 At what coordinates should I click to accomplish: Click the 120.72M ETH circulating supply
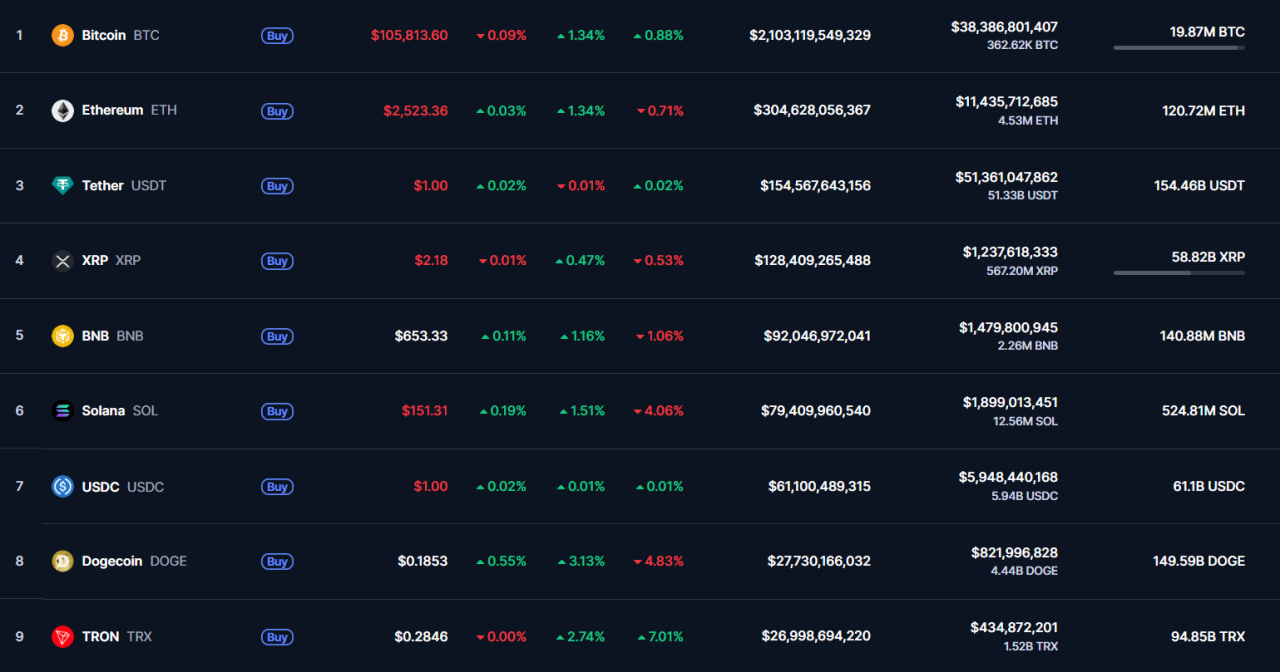point(1203,110)
